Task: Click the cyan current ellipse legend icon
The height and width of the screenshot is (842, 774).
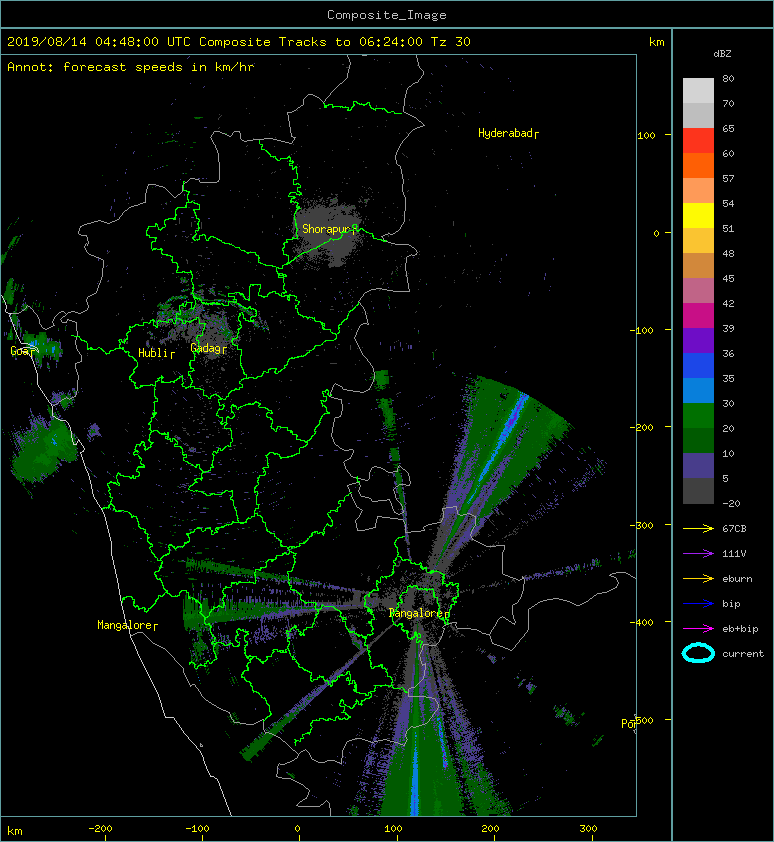Action: 698,653
